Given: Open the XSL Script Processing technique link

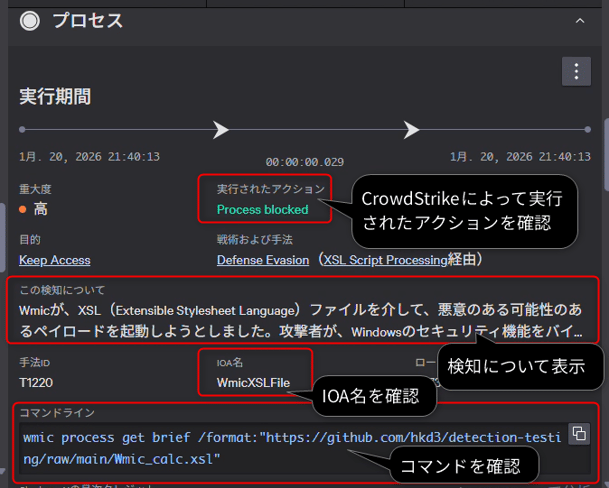Looking at the screenshot, I should tap(386, 260).
